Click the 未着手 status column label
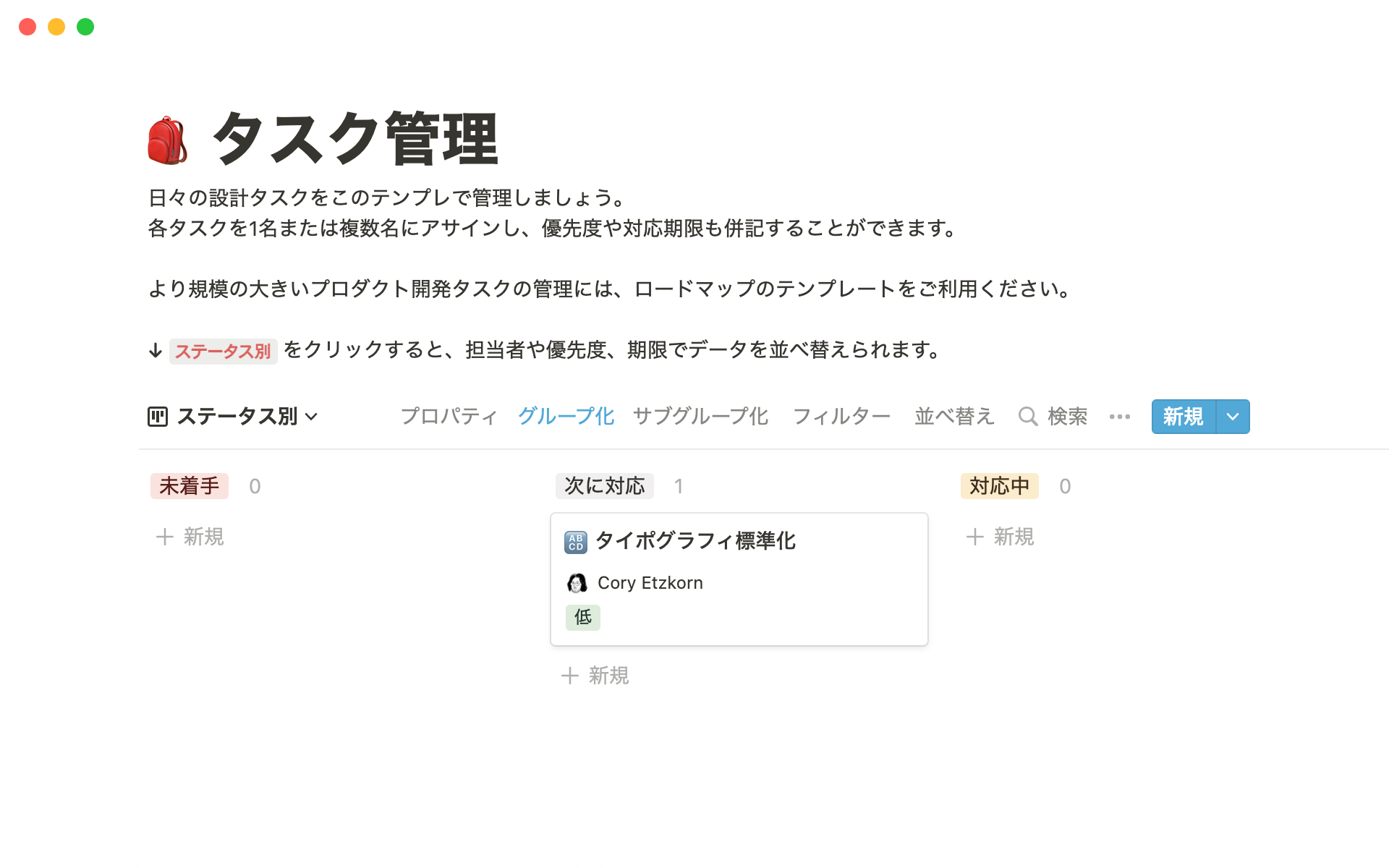 pyautogui.click(x=190, y=486)
